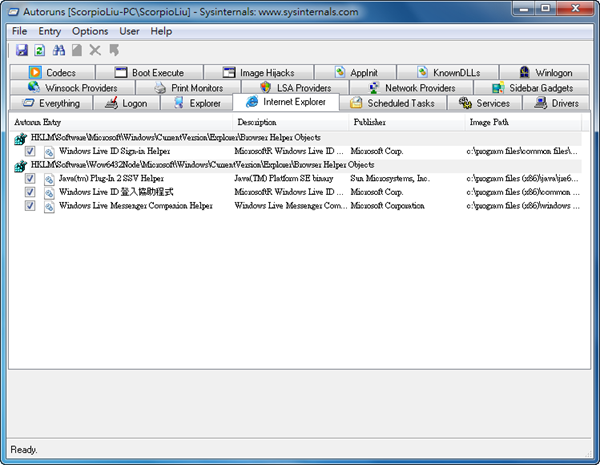Click the Save toolbar icon
Viewport: 600px width, 465px height.
click(x=21, y=49)
